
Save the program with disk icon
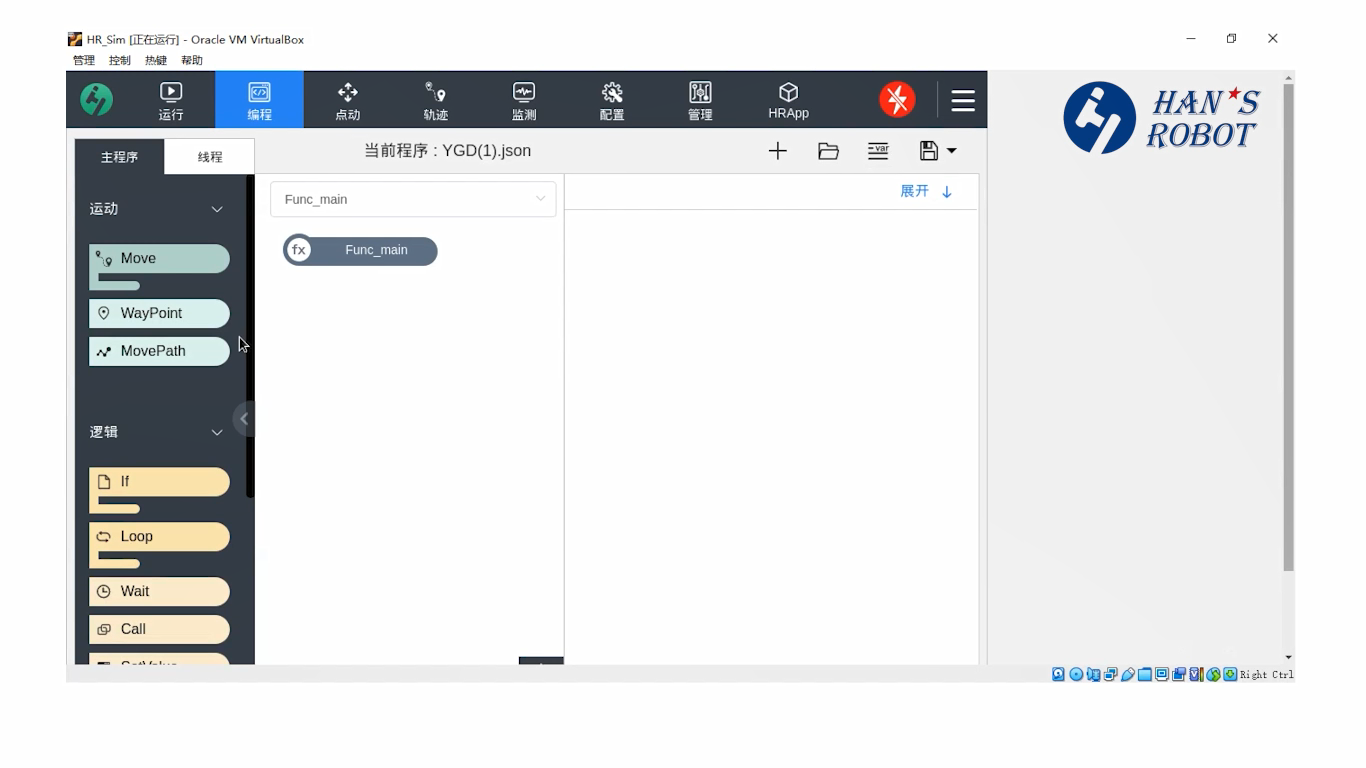(929, 151)
